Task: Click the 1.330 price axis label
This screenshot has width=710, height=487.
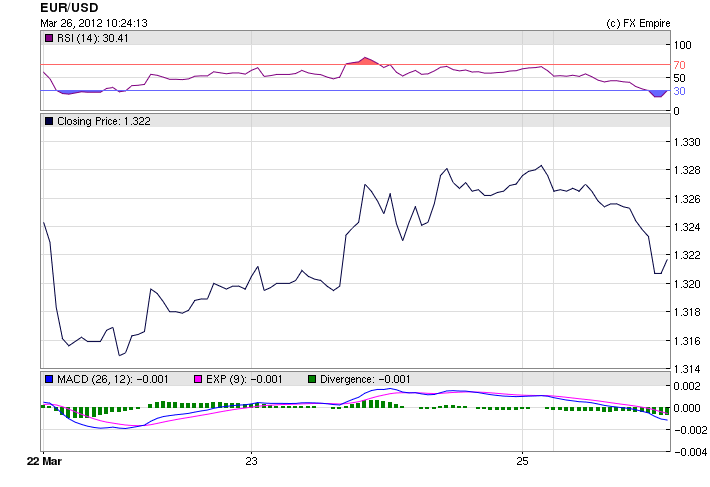Action: 687,142
